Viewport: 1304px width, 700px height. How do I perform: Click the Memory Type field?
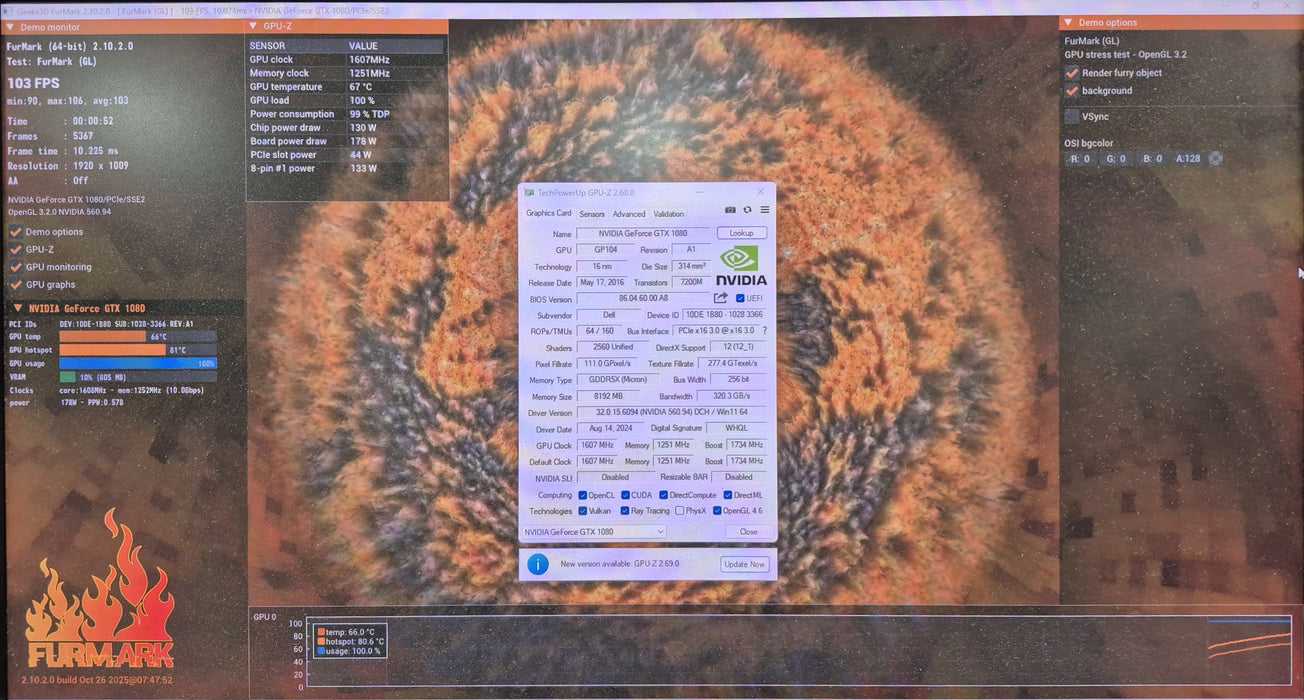tap(618, 380)
